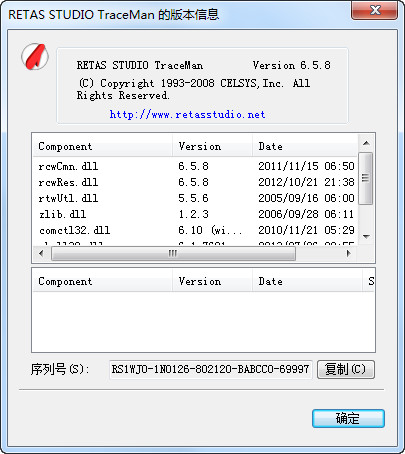Click the lower list's Component column header
Screen dimensions: 405x454
pos(103,281)
